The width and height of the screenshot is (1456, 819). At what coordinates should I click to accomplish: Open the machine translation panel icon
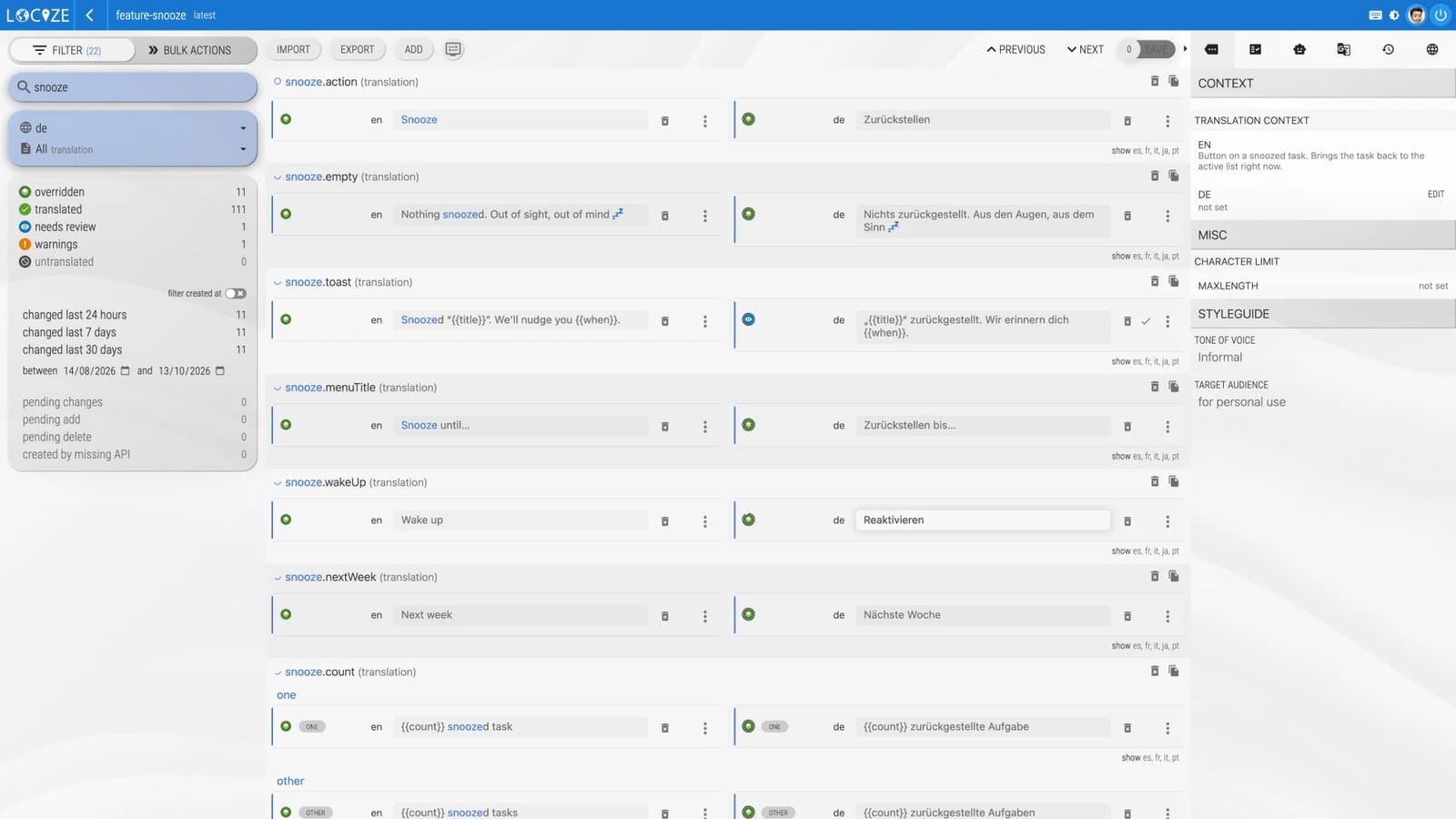1343,49
